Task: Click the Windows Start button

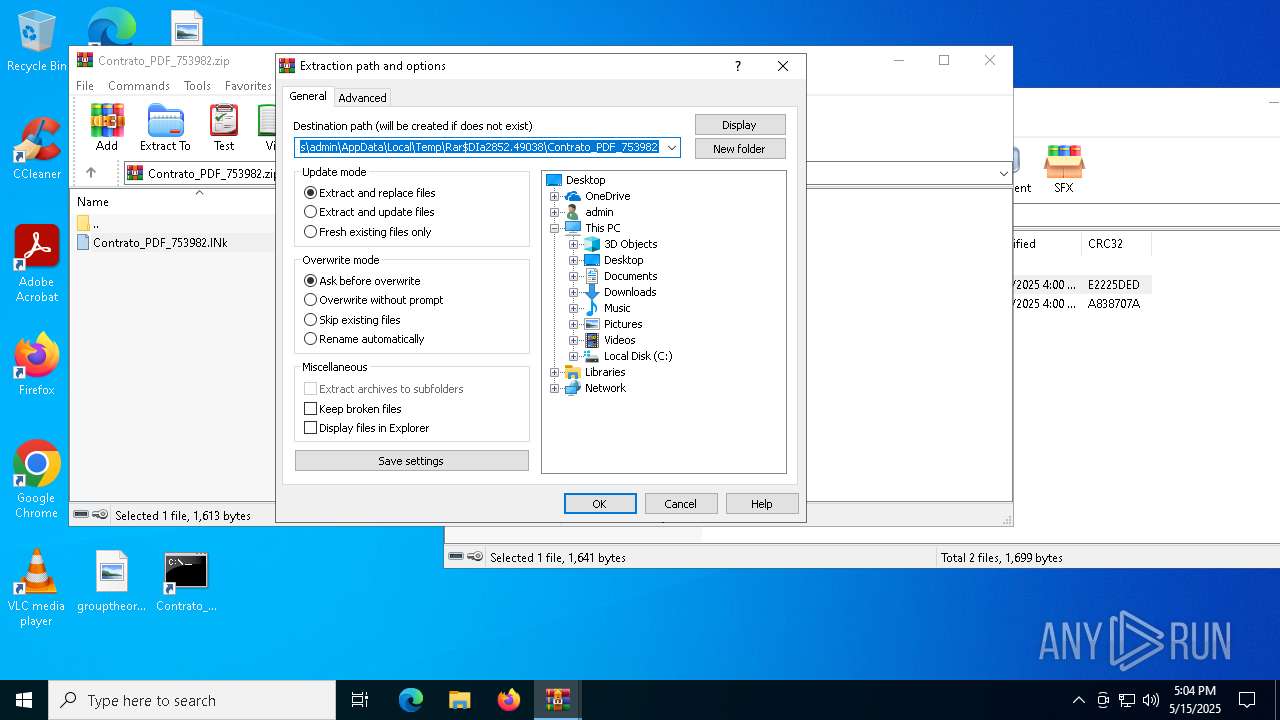Action: pos(24,700)
